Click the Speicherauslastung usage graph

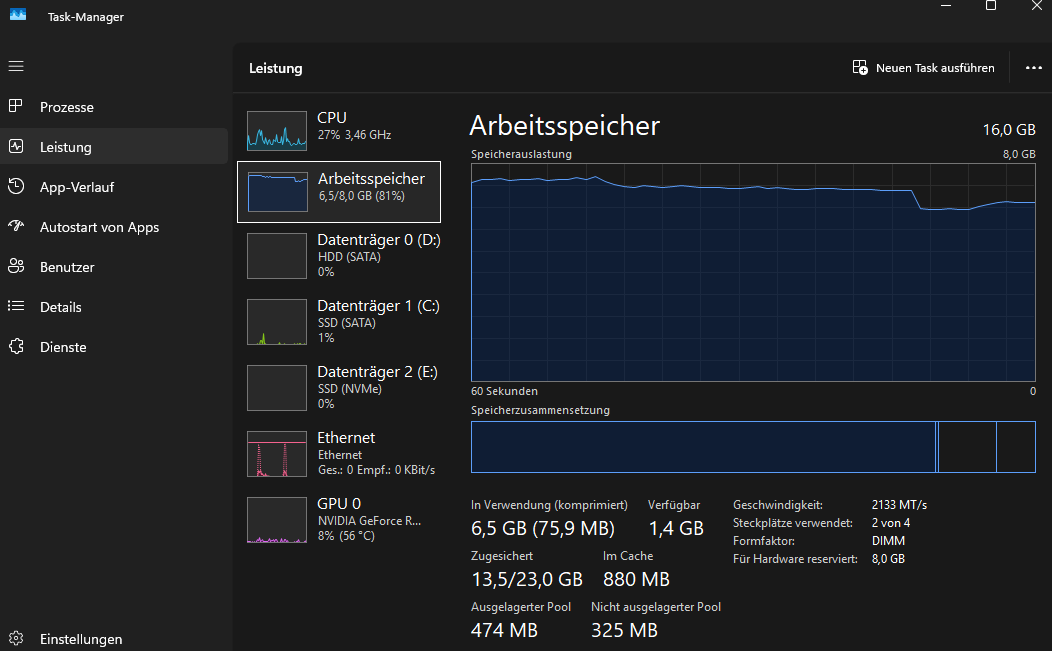click(x=753, y=272)
